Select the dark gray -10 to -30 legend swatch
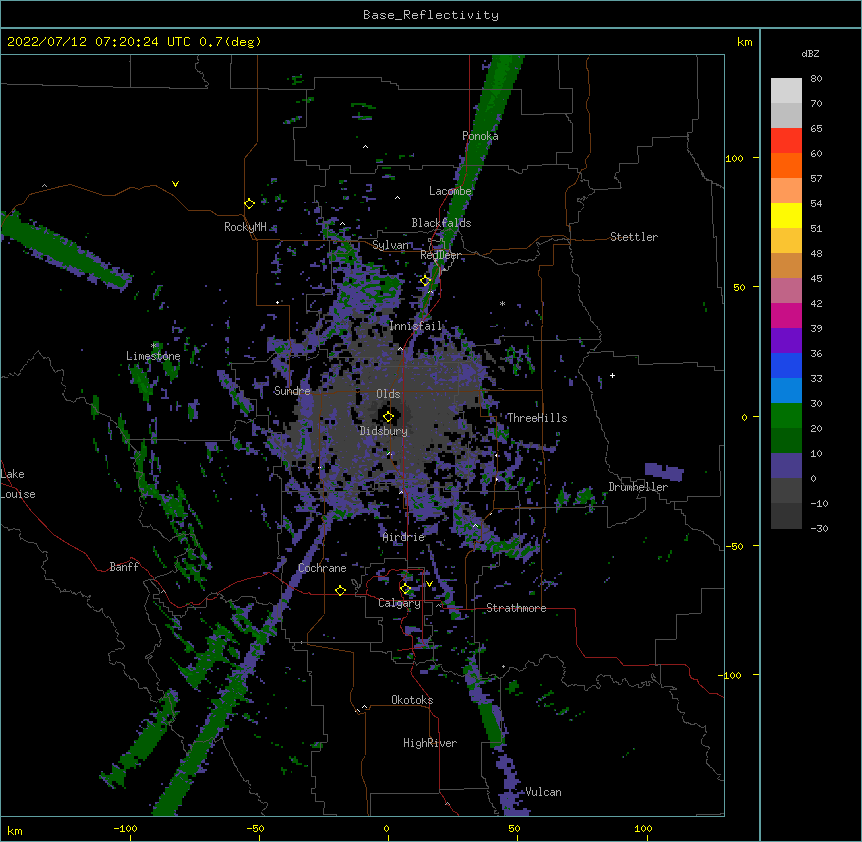862x842 pixels. [786, 516]
